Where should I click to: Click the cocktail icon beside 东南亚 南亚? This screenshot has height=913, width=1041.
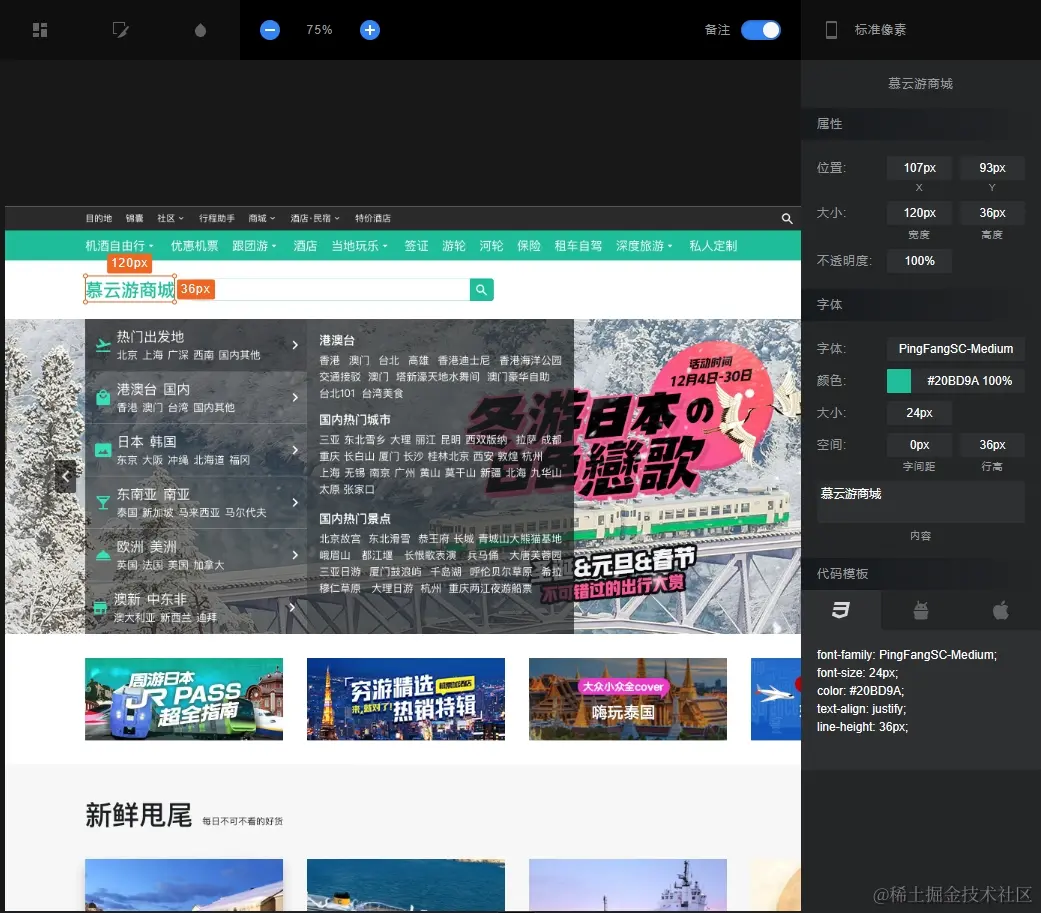103,503
